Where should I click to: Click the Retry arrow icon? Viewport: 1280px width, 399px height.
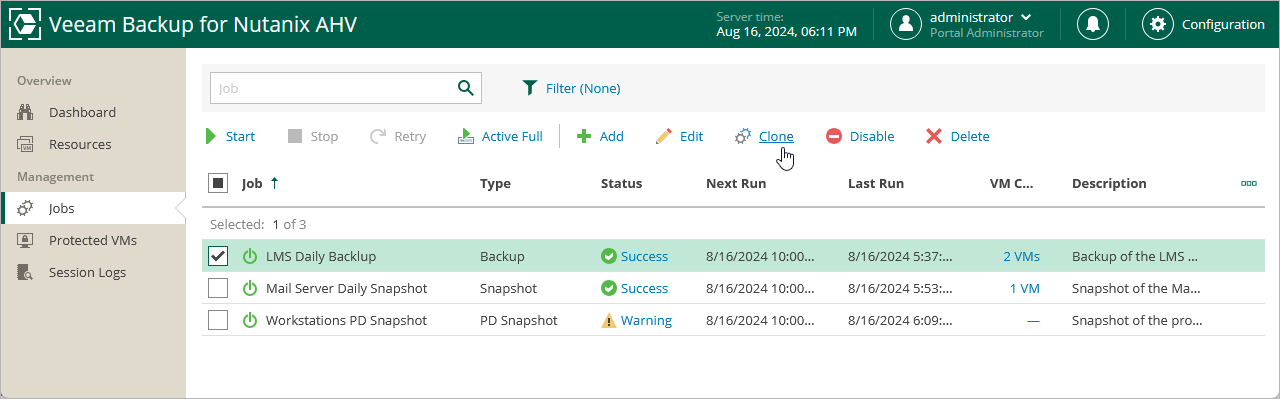coord(378,136)
